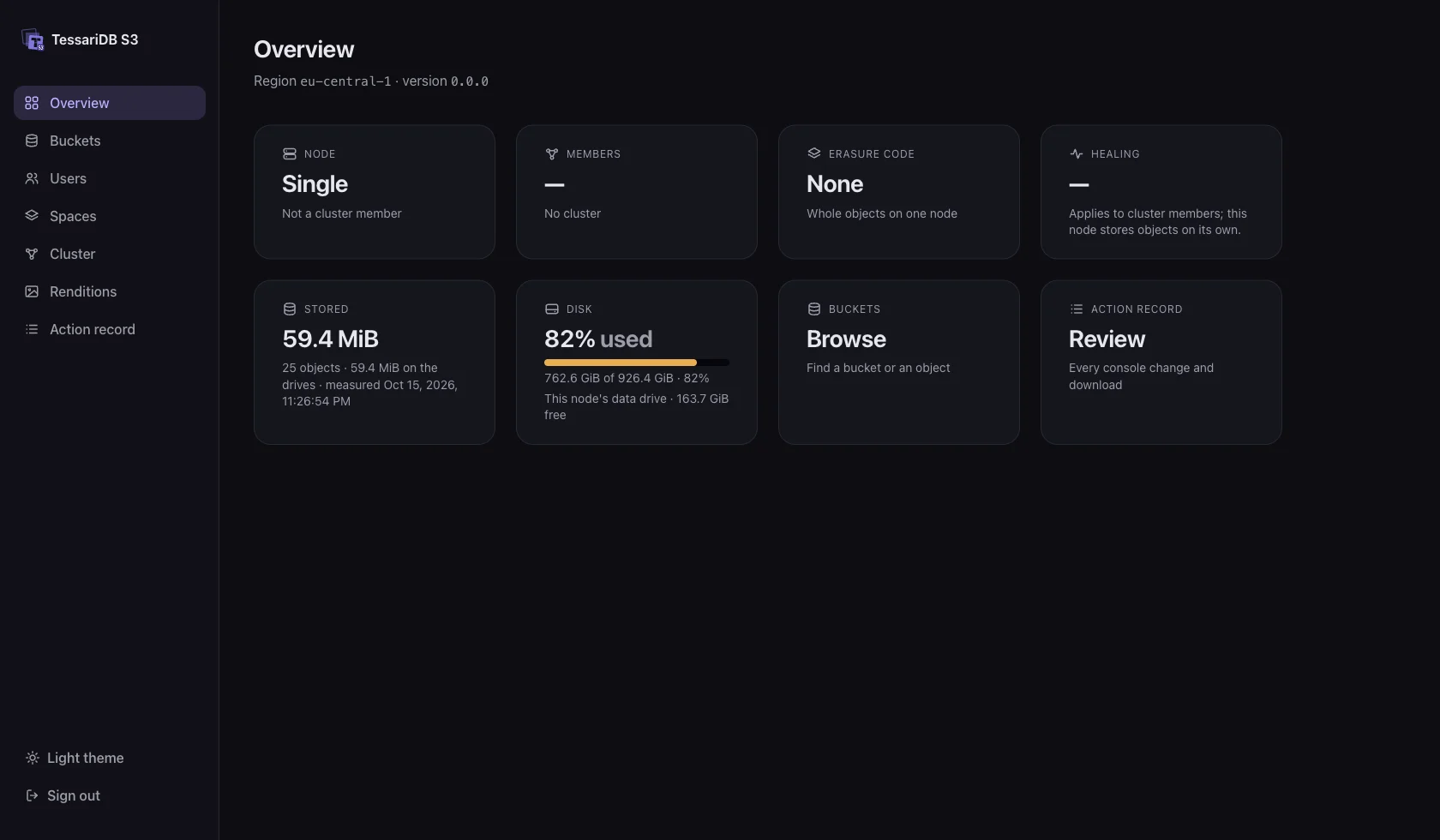The width and height of the screenshot is (1440, 840).
Task: Click the database icon on the Stored card
Action: (x=290, y=309)
